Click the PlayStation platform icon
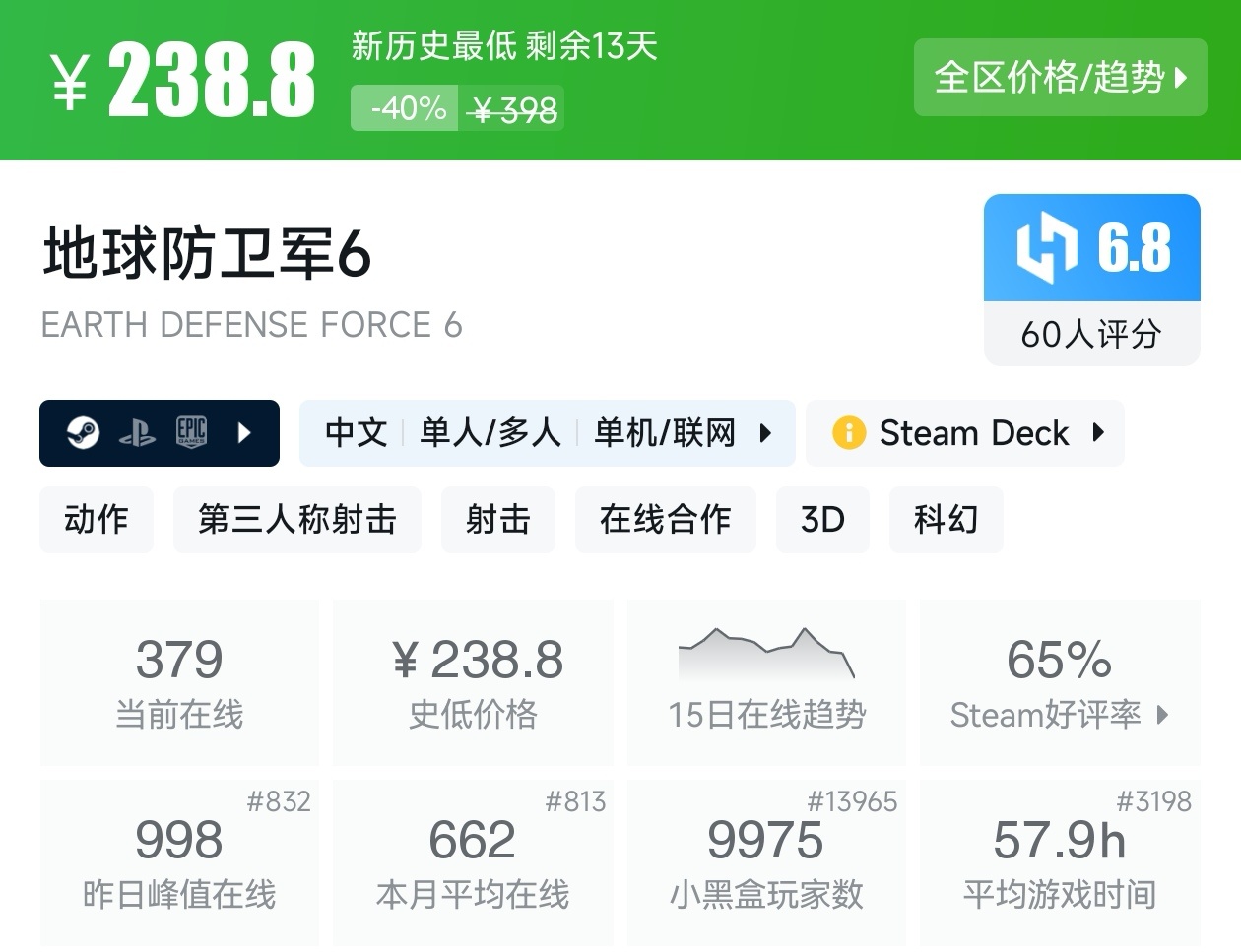The image size is (1241, 952). (x=137, y=433)
